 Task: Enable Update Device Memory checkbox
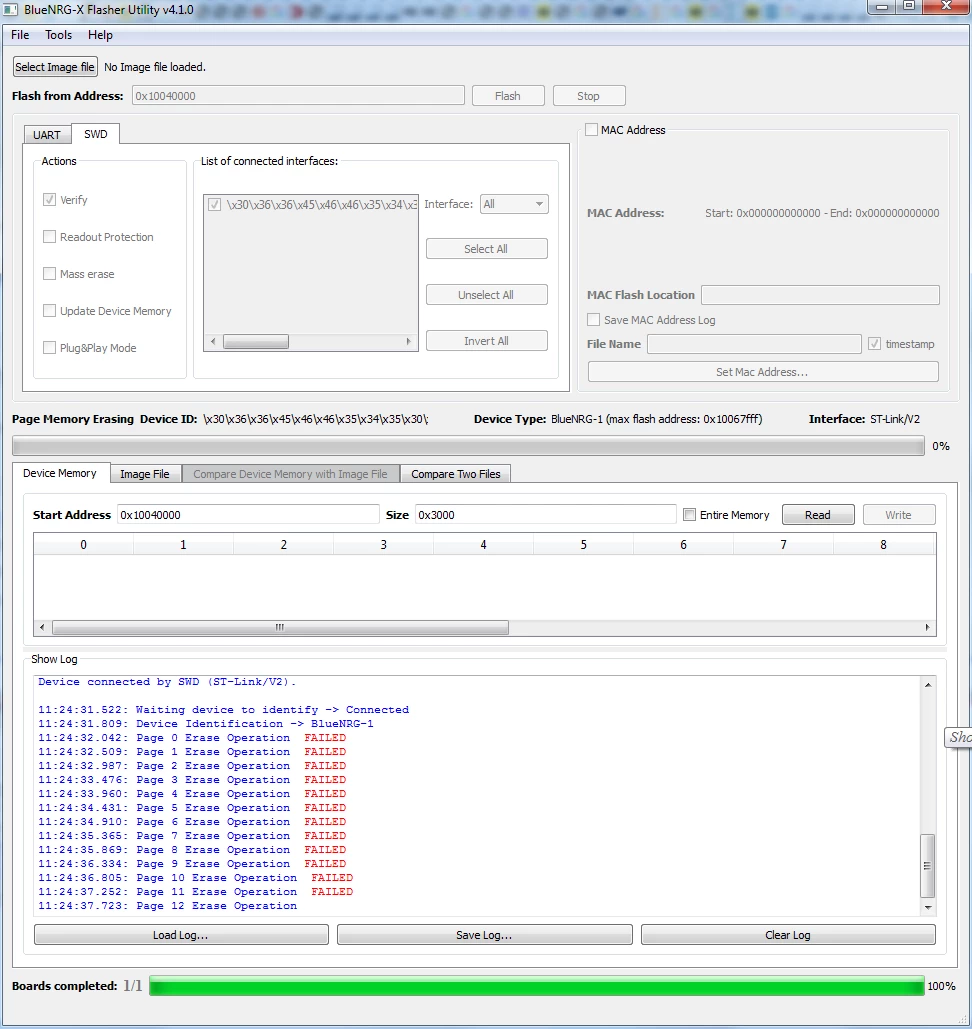(49, 311)
